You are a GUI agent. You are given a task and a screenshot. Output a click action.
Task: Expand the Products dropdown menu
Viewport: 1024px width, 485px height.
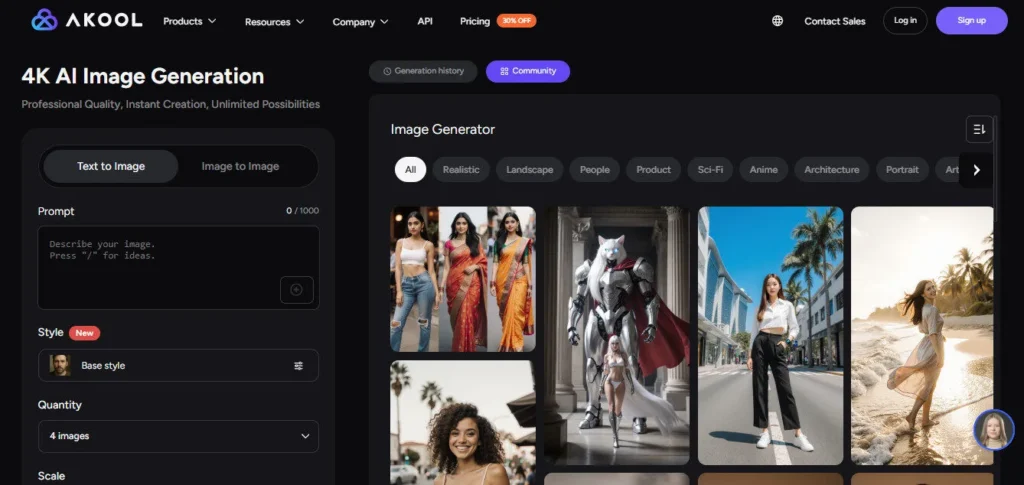(189, 21)
